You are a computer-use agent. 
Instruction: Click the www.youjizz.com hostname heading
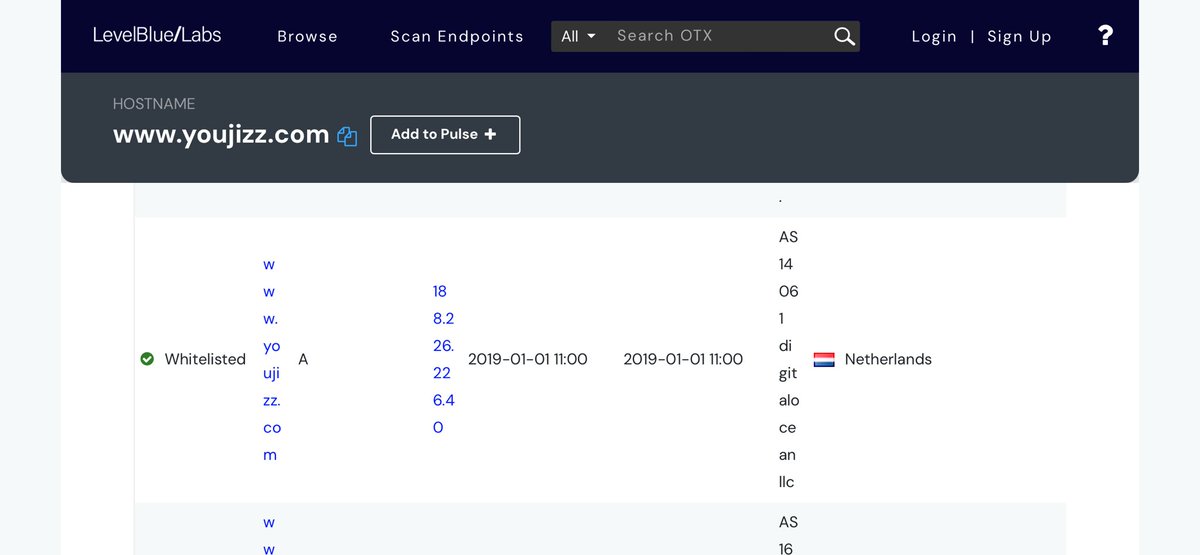pos(221,134)
